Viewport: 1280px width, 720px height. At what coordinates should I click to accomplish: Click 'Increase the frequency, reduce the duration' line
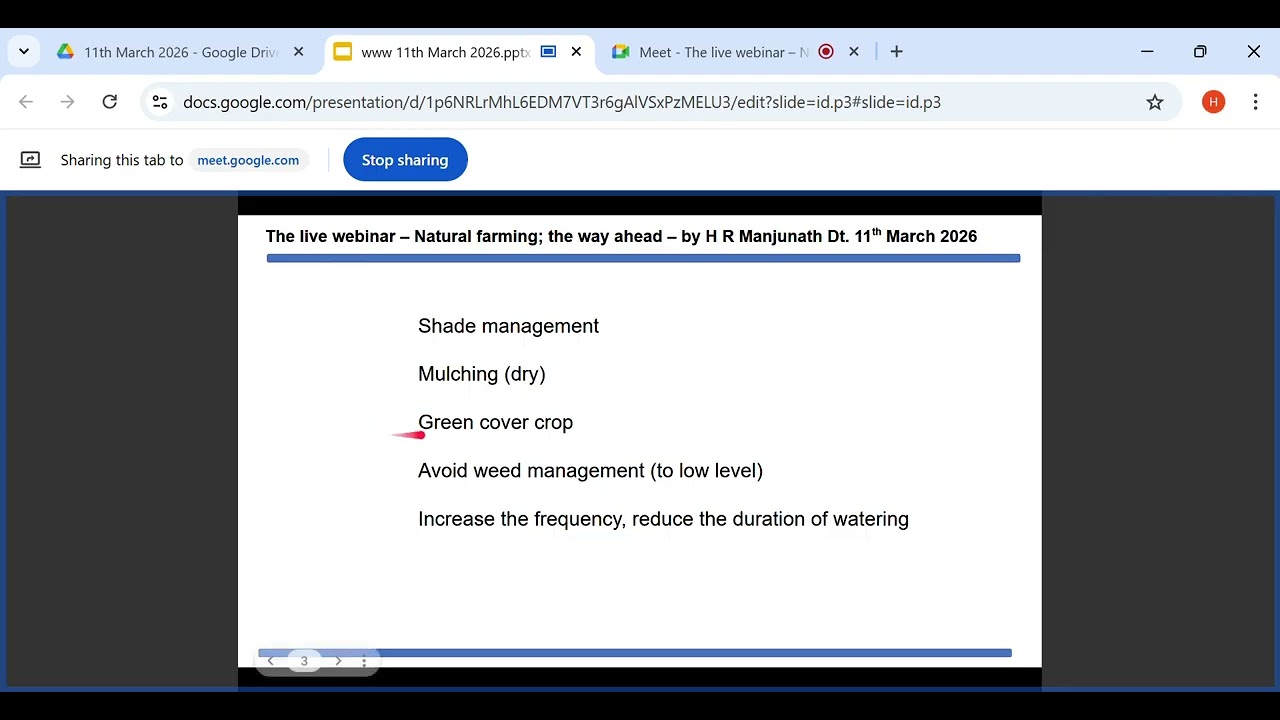pos(663,519)
